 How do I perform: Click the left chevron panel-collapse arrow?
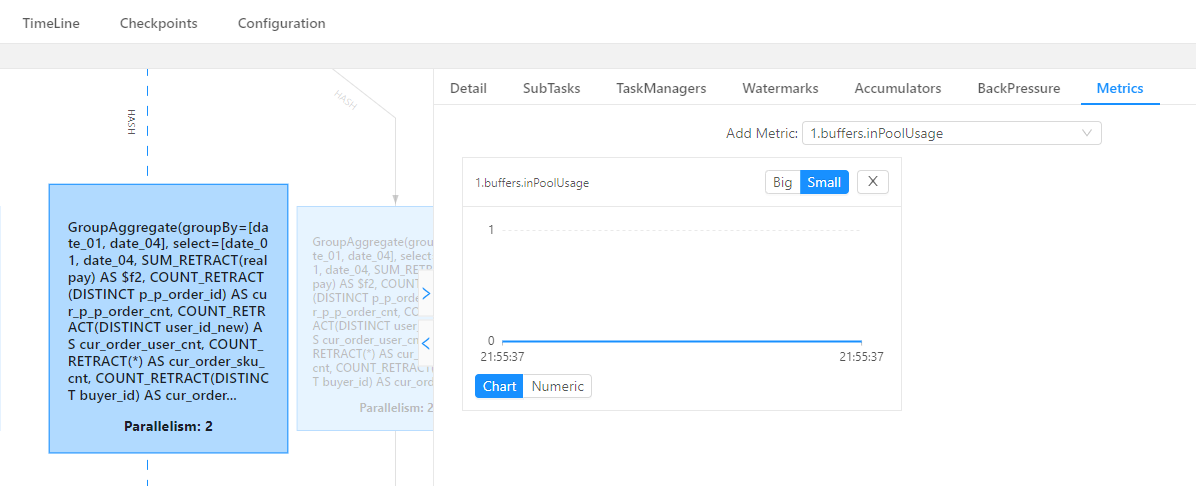(426, 344)
